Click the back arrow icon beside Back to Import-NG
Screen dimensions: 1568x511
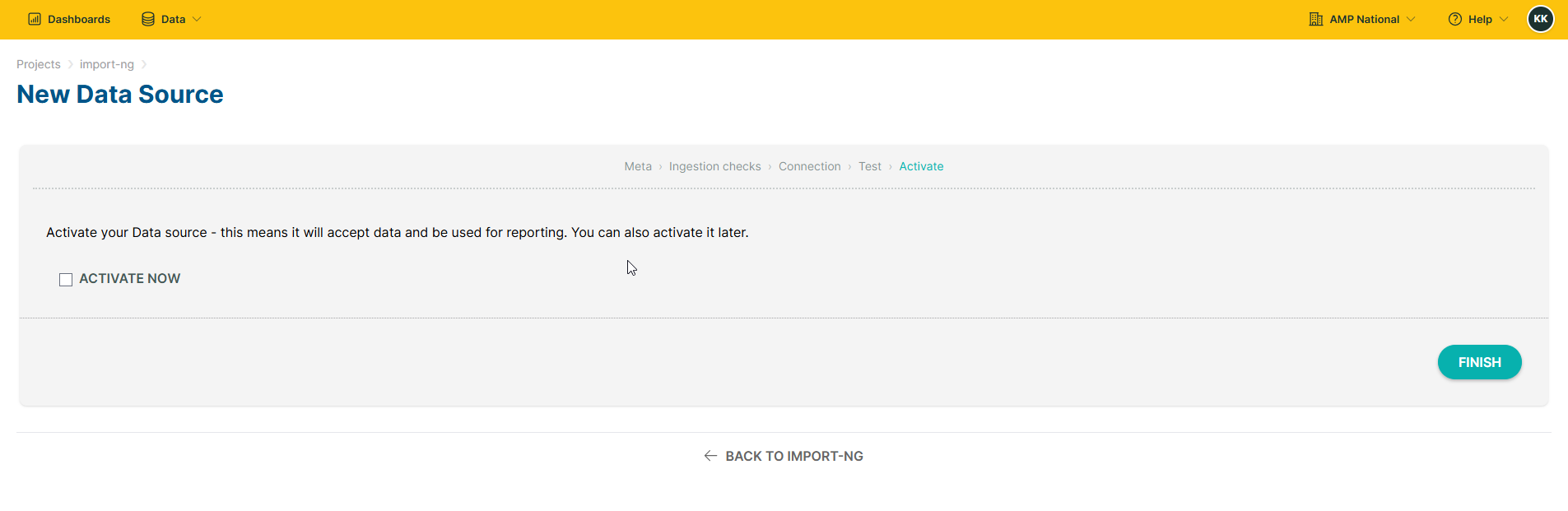[711, 456]
